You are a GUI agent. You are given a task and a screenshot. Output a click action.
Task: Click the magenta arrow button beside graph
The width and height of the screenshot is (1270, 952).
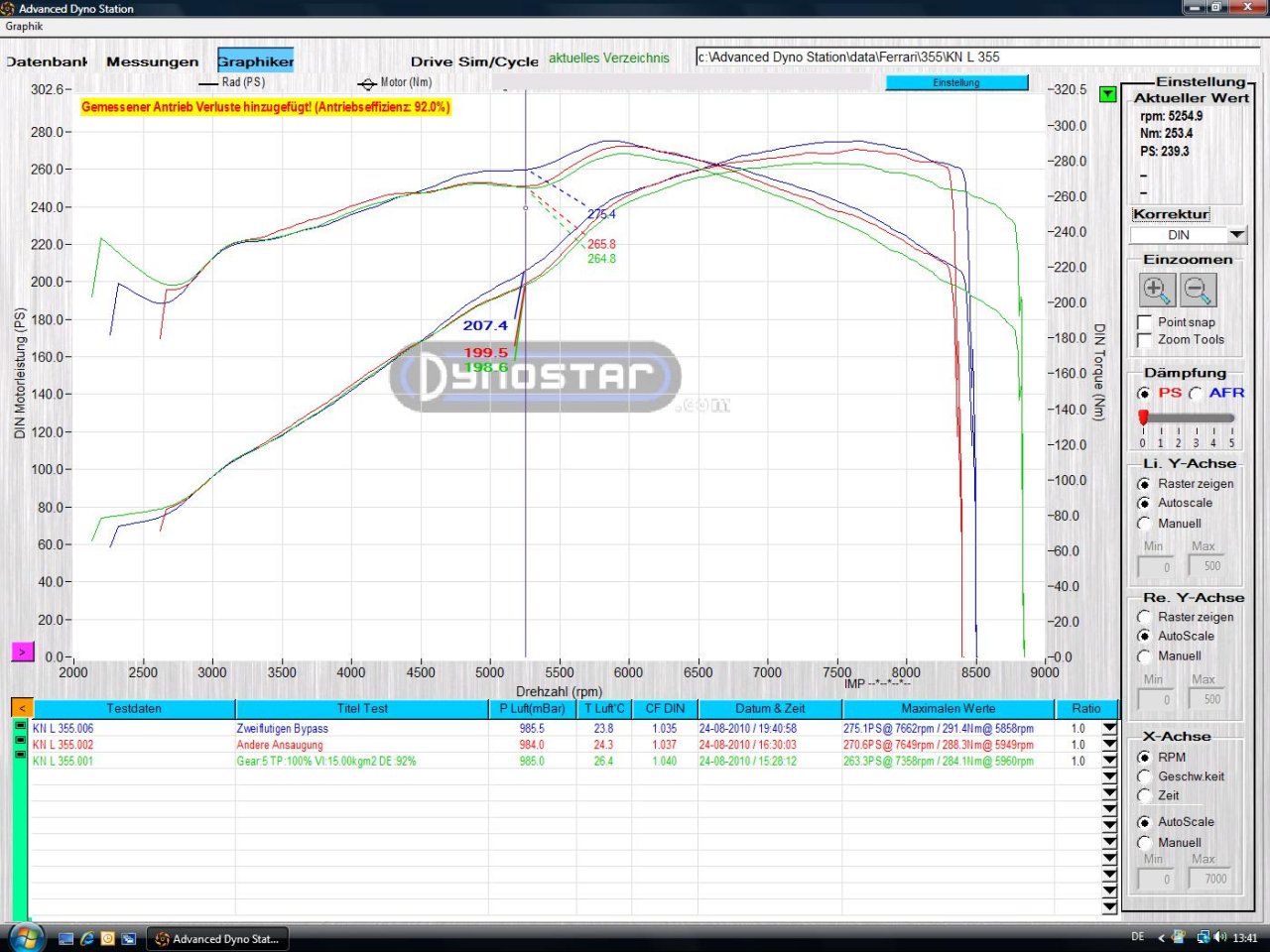pos(22,652)
